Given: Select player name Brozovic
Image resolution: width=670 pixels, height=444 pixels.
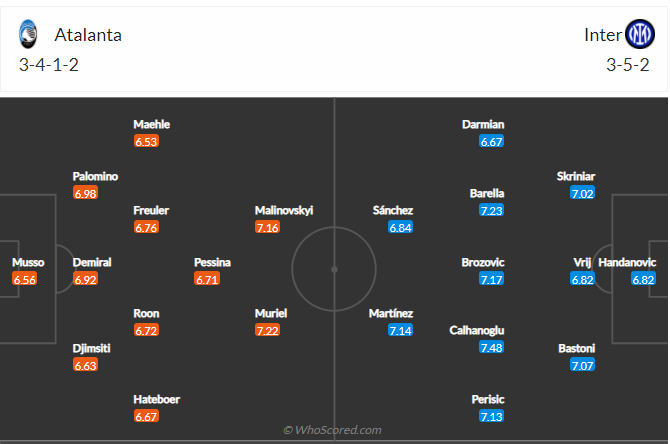Looking at the screenshot, I should (483, 262).
